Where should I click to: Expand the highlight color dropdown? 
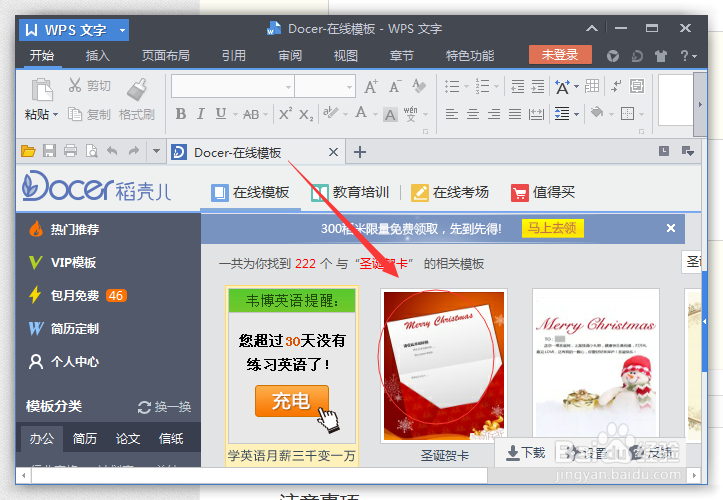point(345,114)
